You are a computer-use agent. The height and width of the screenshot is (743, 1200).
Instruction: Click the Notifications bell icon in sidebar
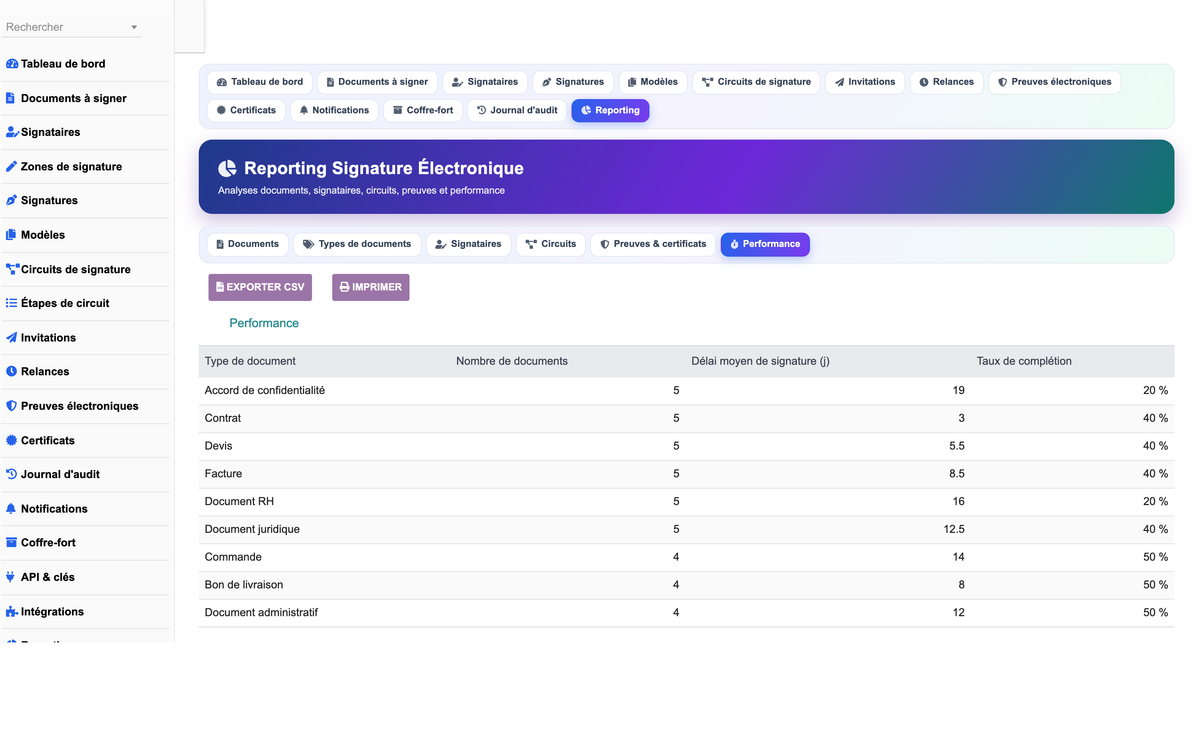[12, 509]
